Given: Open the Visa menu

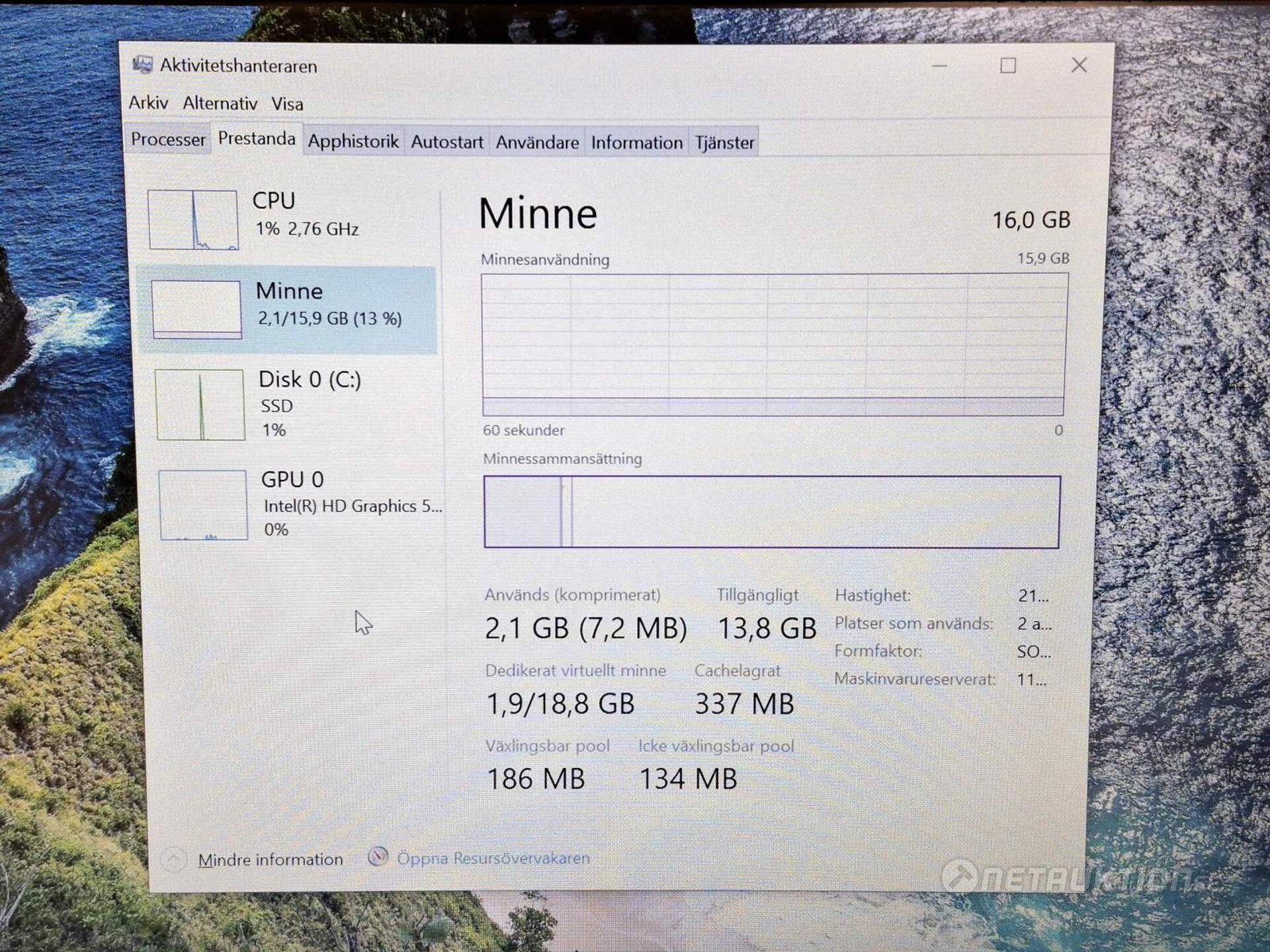Looking at the screenshot, I should click(x=287, y=104).
